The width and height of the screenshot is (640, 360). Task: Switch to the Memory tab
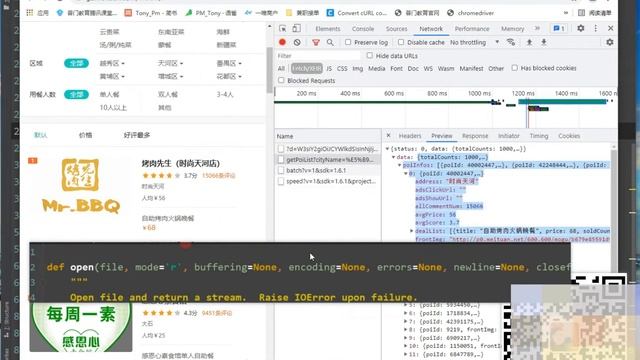click(512, 29)
